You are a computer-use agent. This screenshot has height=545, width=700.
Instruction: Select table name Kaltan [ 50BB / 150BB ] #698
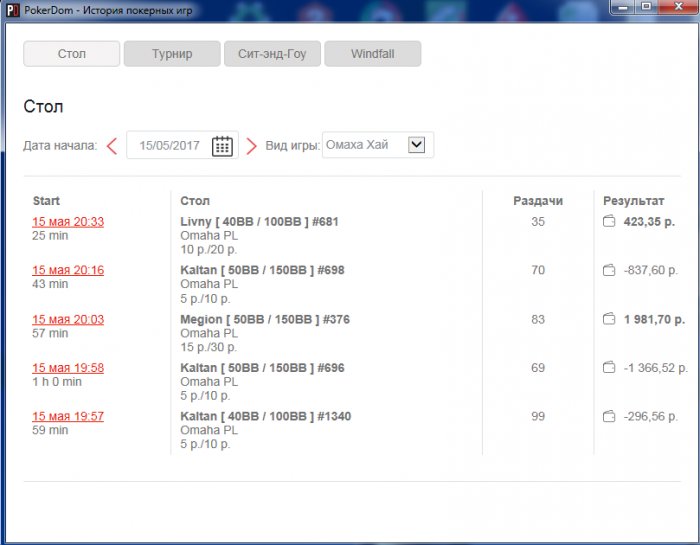tap(262, 270)
